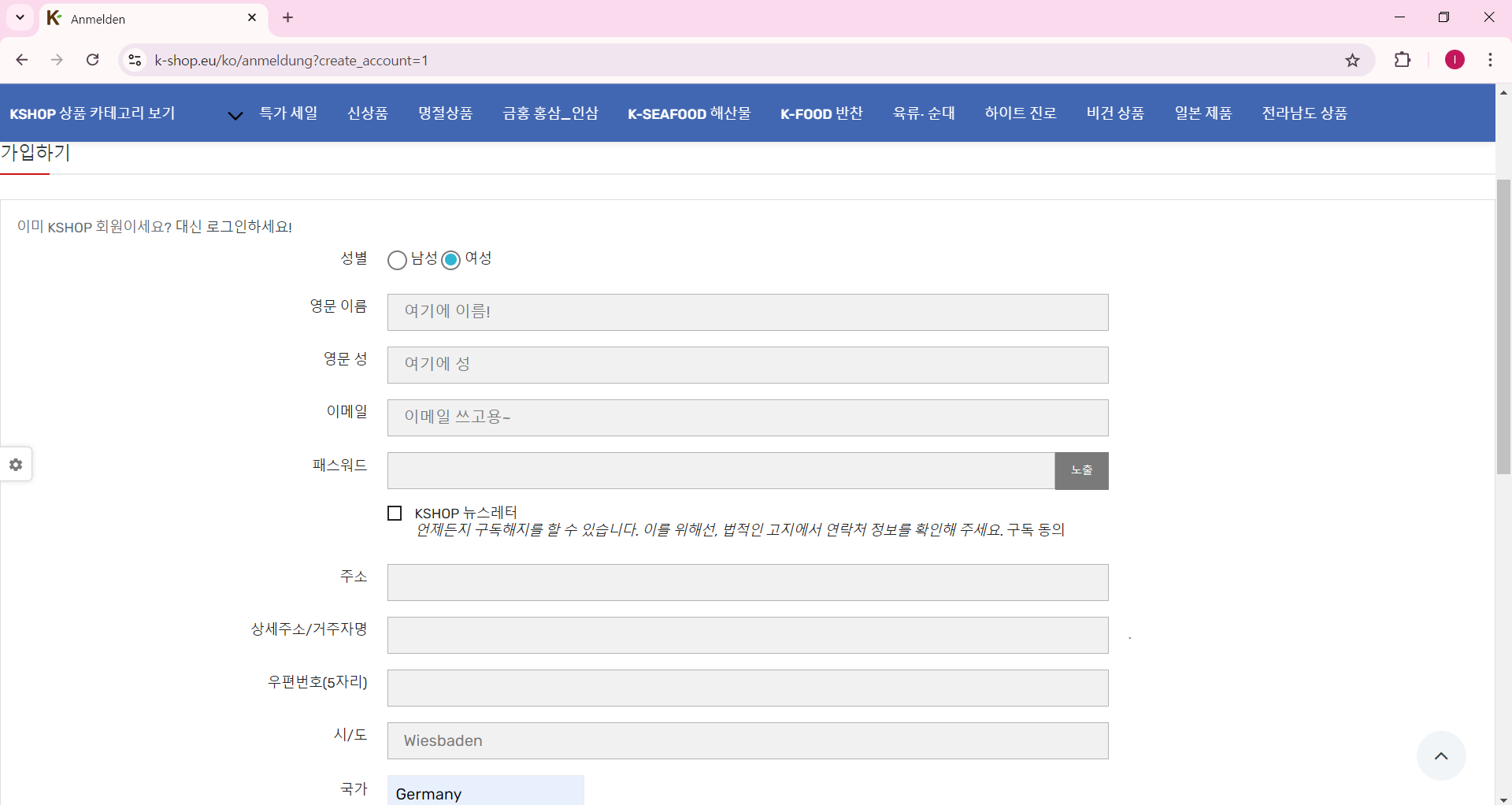
Task: Open the 비건 상품 menu item
Action: (x=1115, y=113)
